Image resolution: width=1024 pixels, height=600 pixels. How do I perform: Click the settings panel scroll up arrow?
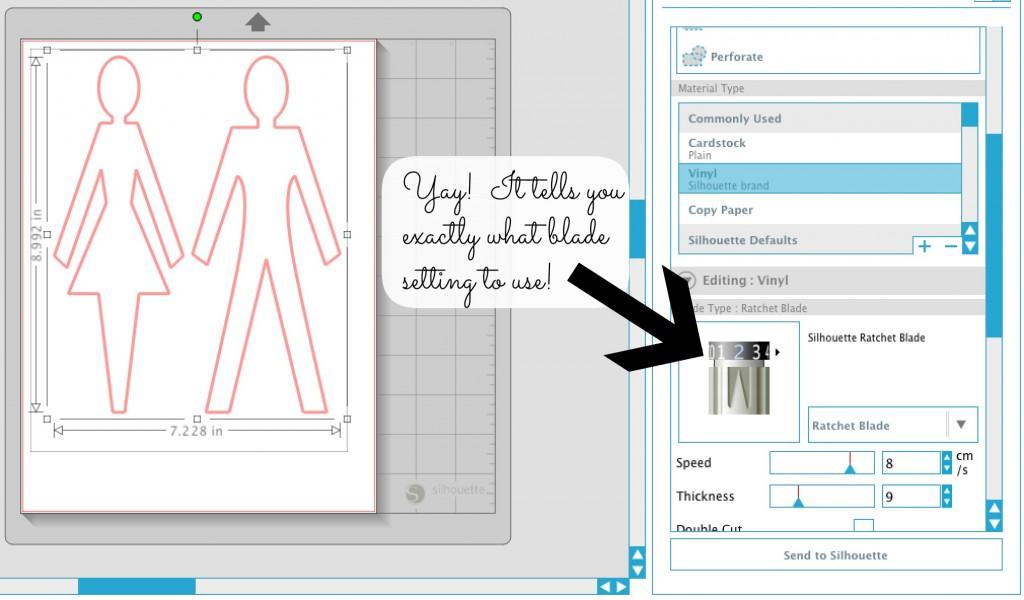click(994, 508)
